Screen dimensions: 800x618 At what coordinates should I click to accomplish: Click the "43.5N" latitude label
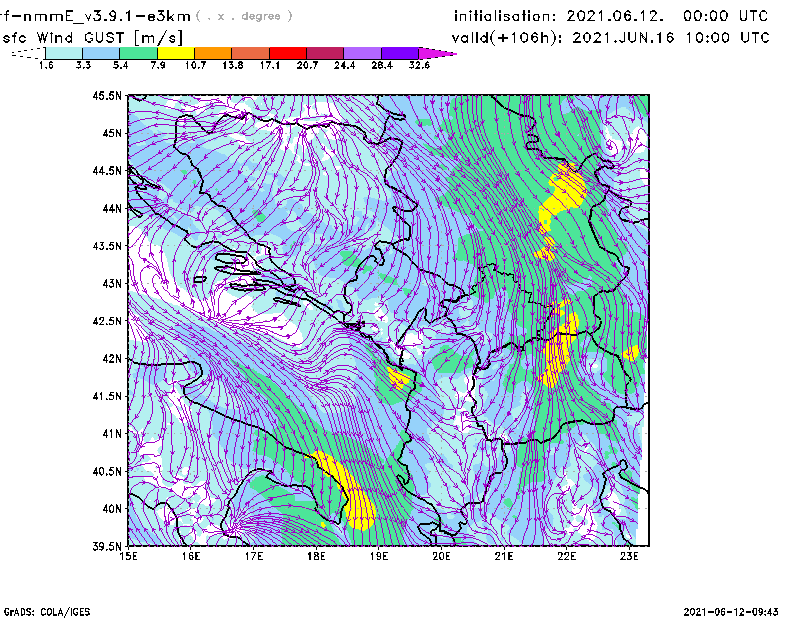tap(107, 246)
